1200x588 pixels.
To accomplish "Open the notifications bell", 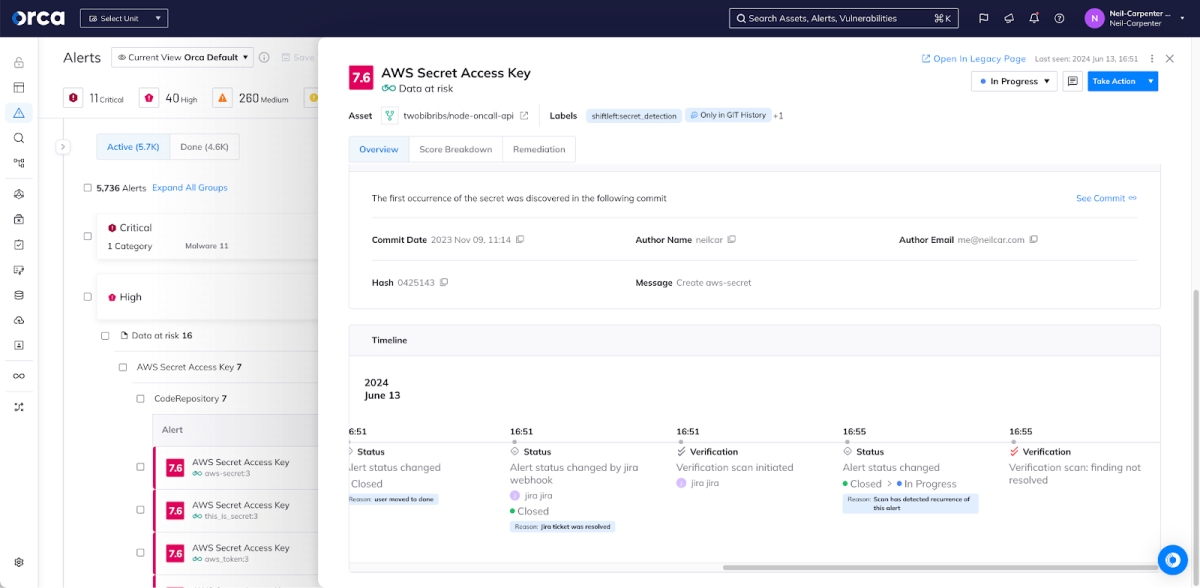I will click(x=1034, y=18).
